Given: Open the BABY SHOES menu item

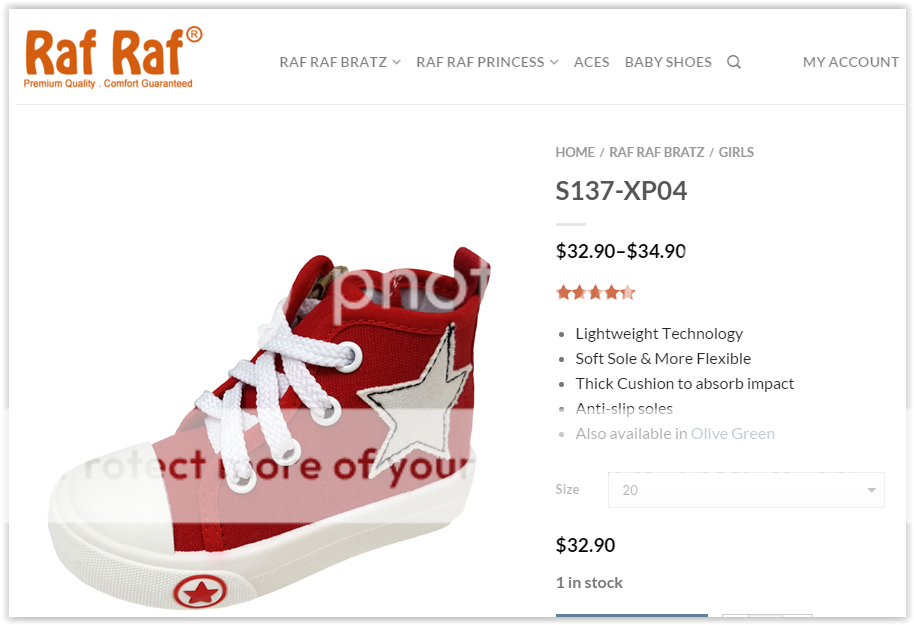Looking at the screenshot, I should coord(668,62).
